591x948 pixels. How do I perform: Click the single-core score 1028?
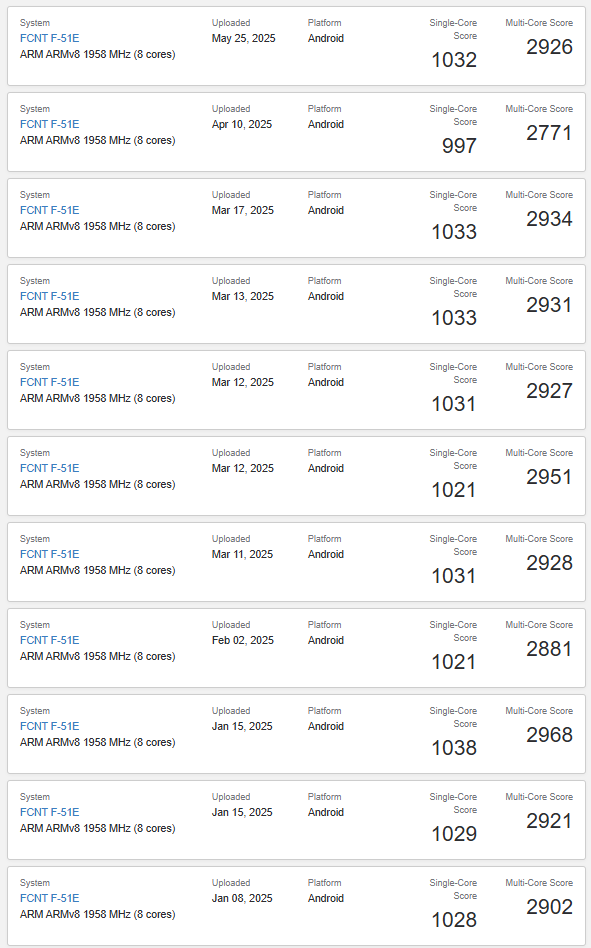tap(454, 920)
